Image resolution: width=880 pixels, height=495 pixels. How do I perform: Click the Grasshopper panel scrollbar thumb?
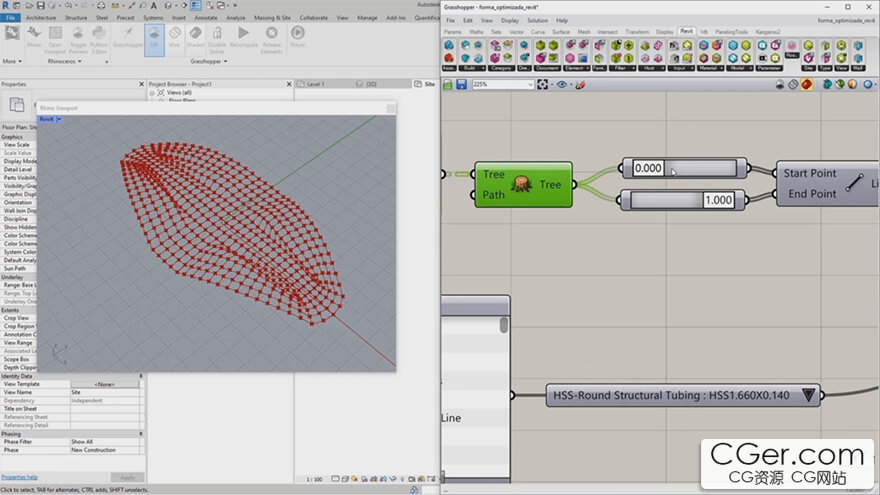503,325
